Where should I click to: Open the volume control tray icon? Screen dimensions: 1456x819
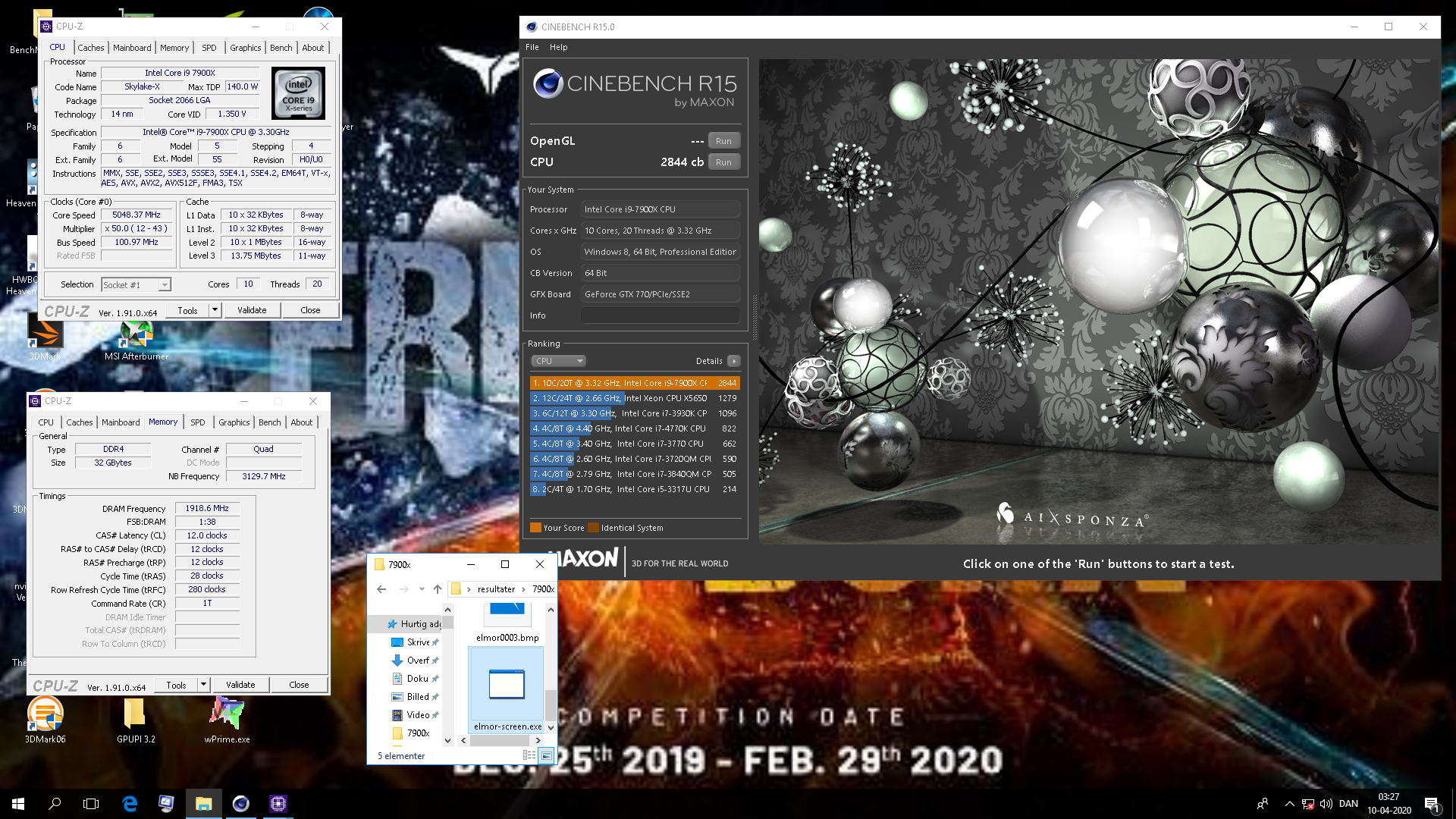[1326, 804]
